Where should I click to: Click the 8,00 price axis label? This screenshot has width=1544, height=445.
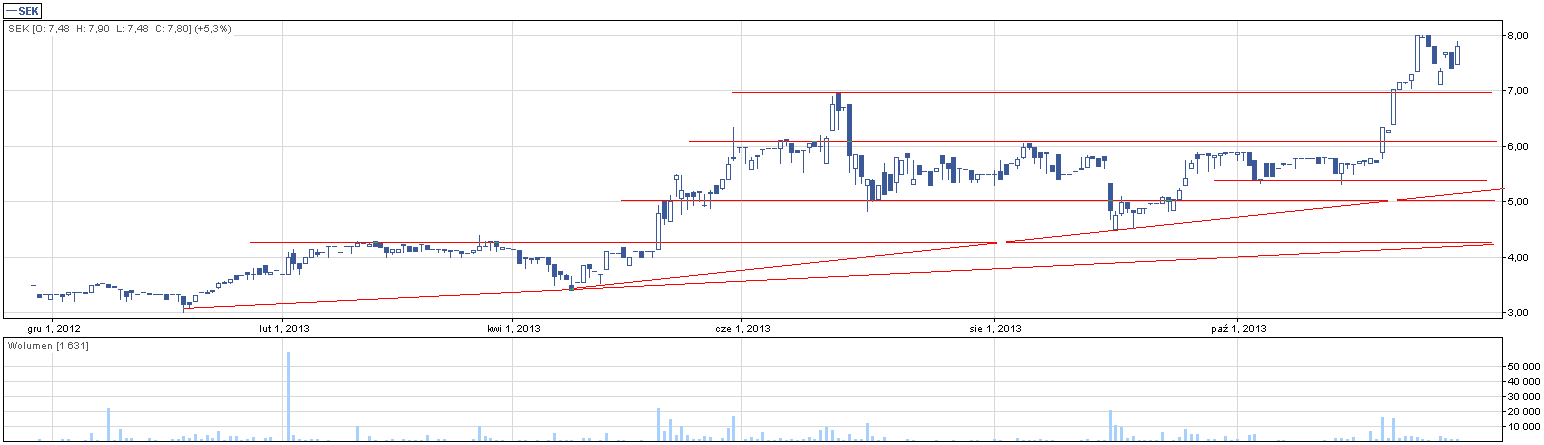click(x=1517, y=36)
